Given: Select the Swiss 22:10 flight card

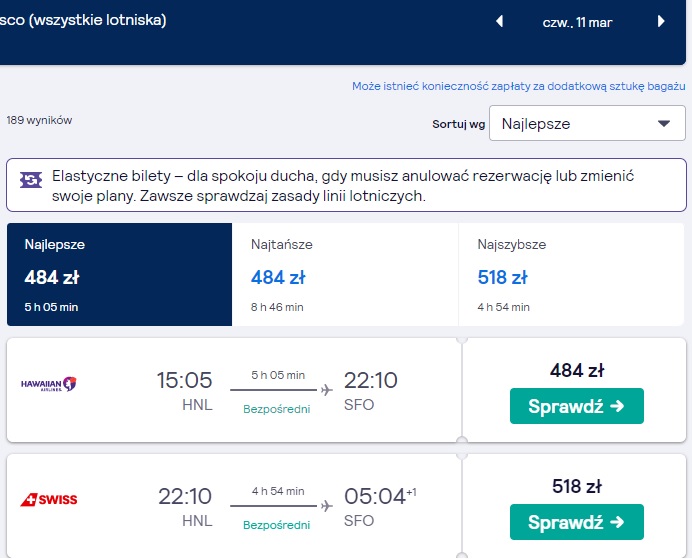Looking at the screenshot, I should point(234,506).
